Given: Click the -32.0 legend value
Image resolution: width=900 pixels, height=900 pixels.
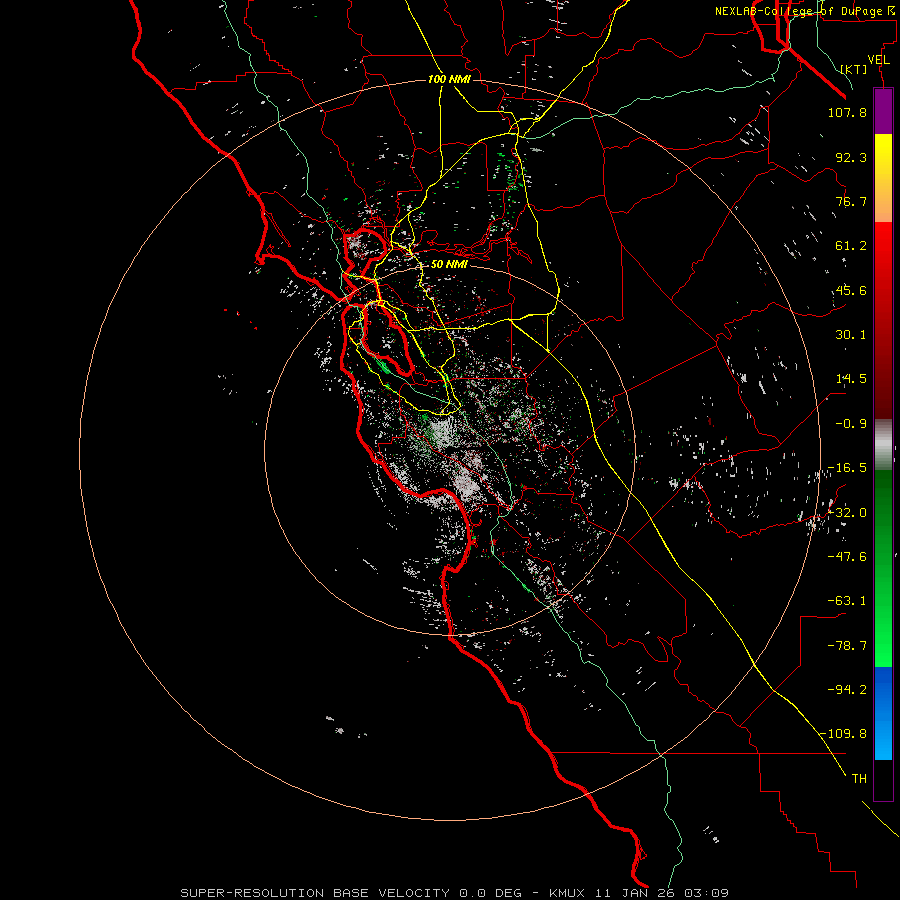Looking at the screenshot, I should tap(847, 513).
